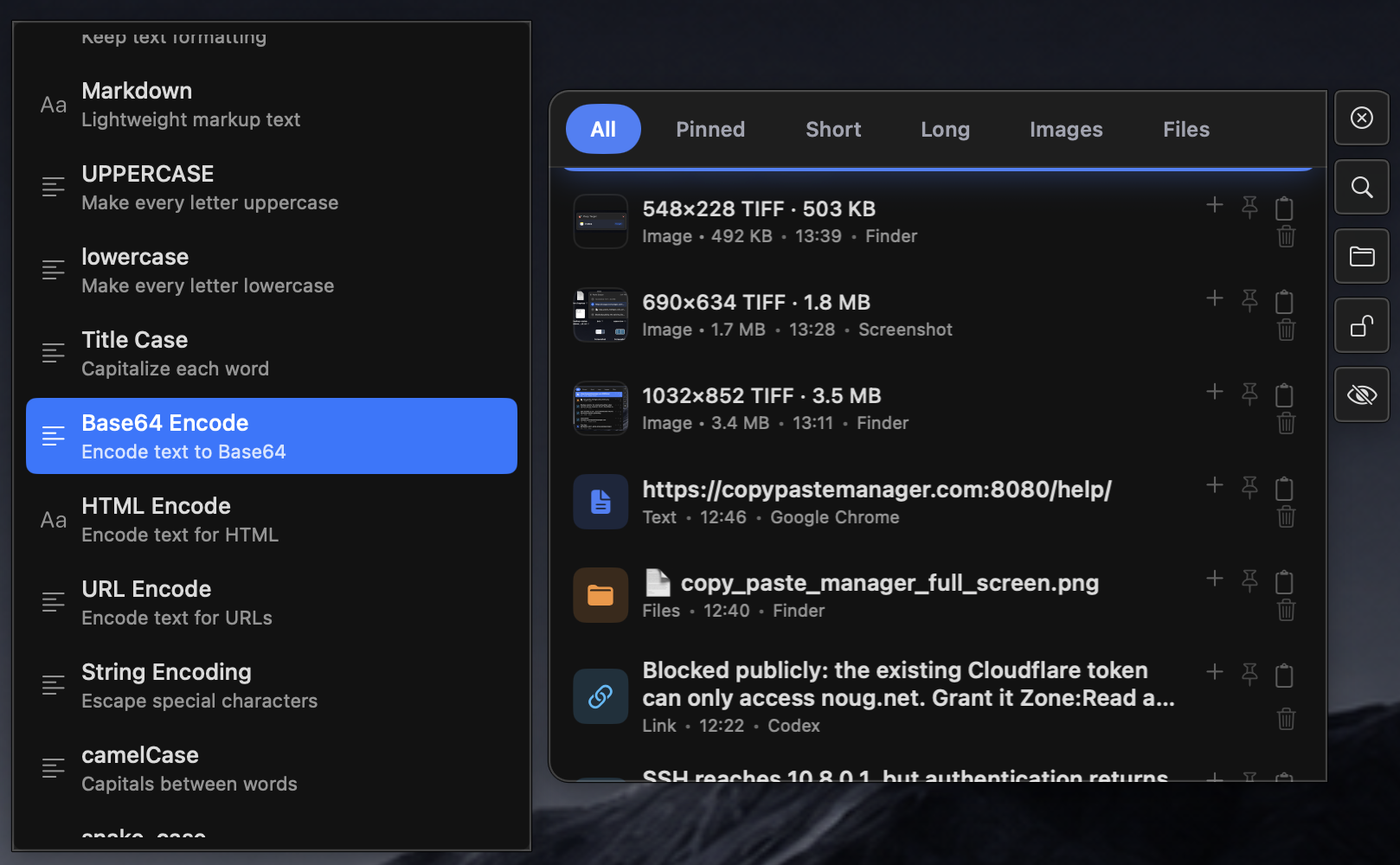Select the text 'copy_paste_manager_full_screen.png'
This screenshot has height=865, width=1400.
(x=890, y=582)
